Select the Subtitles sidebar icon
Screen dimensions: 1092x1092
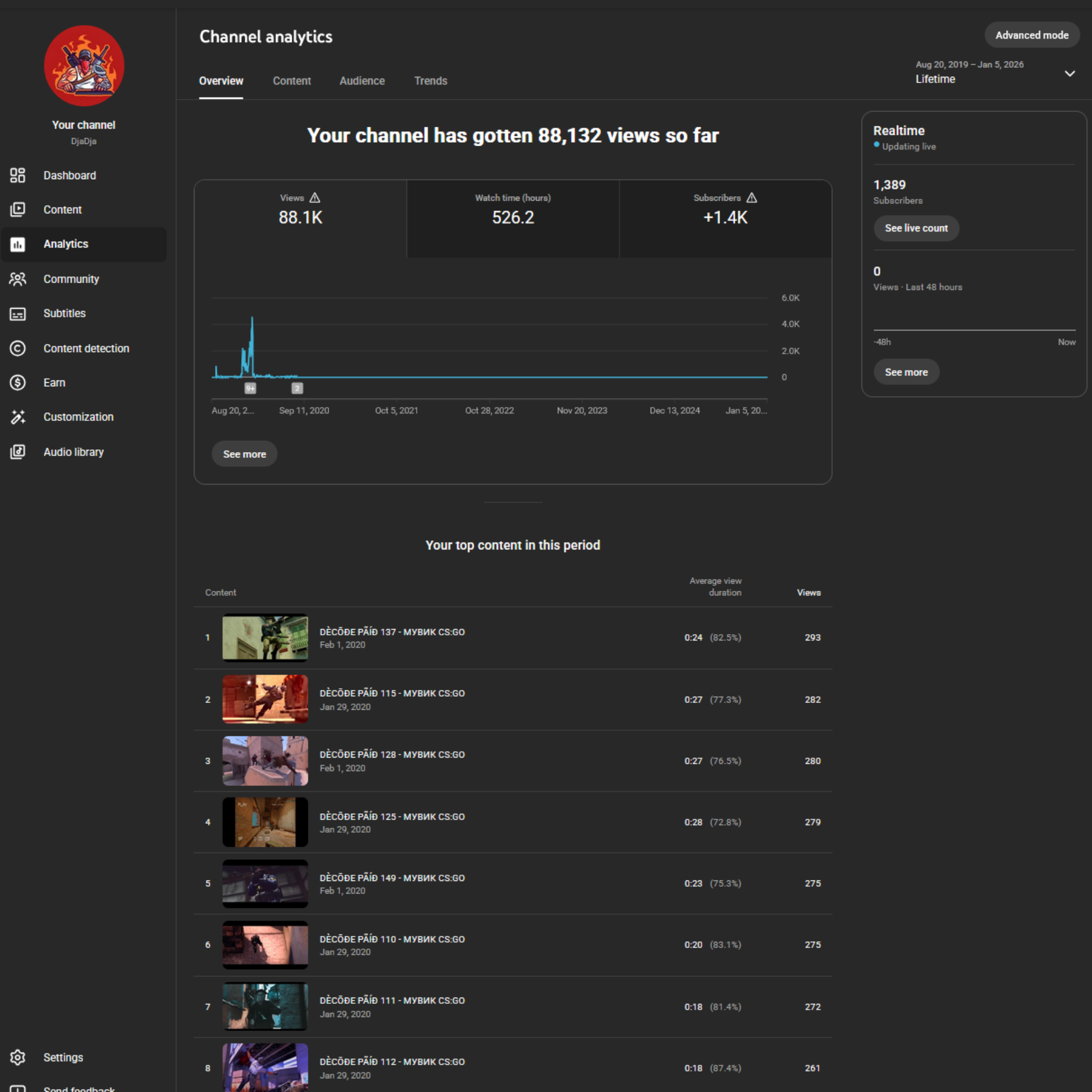tap(18, 314)
